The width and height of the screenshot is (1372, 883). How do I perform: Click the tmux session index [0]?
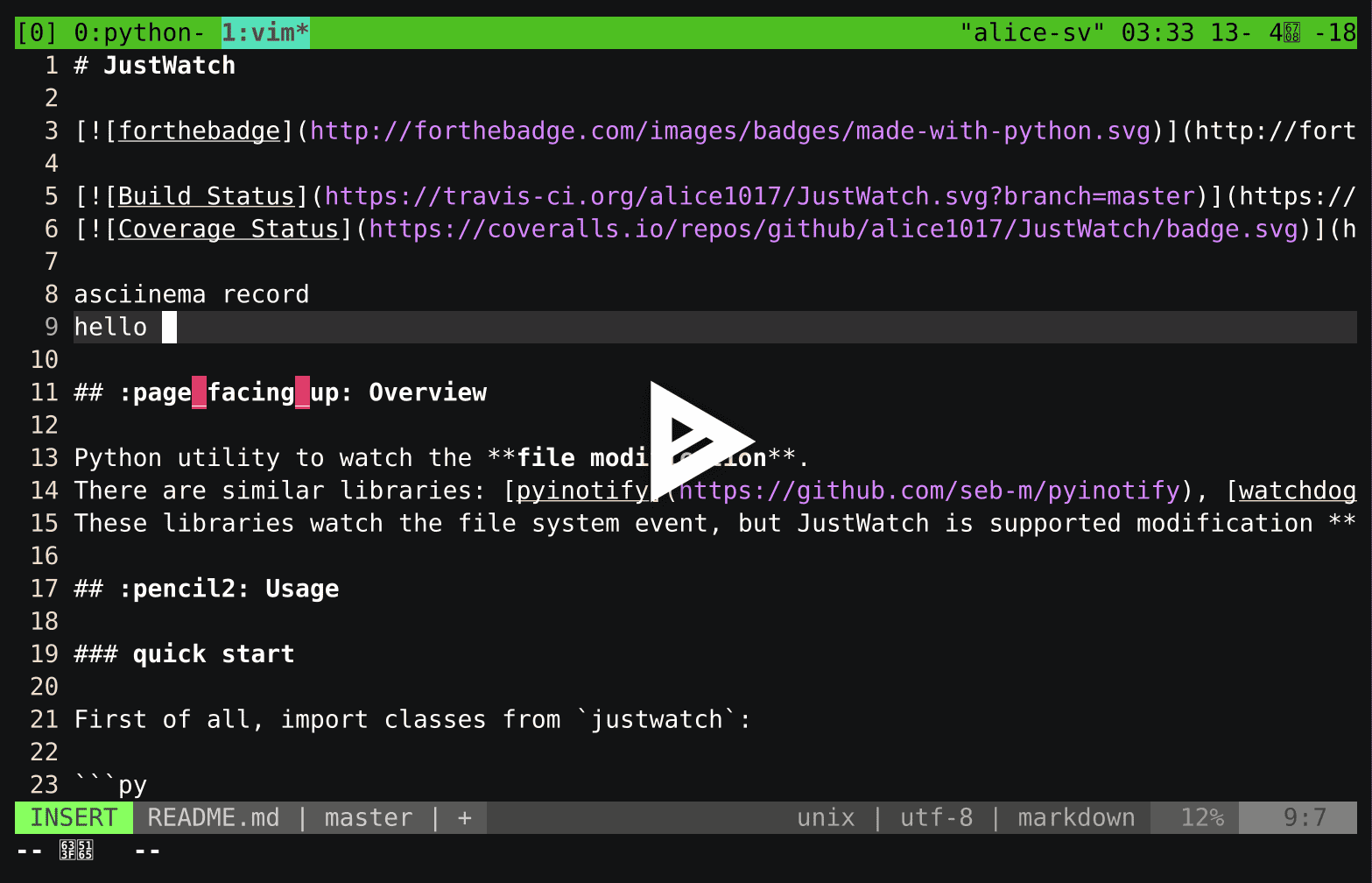pyautogui.click(x=37, y=32)
